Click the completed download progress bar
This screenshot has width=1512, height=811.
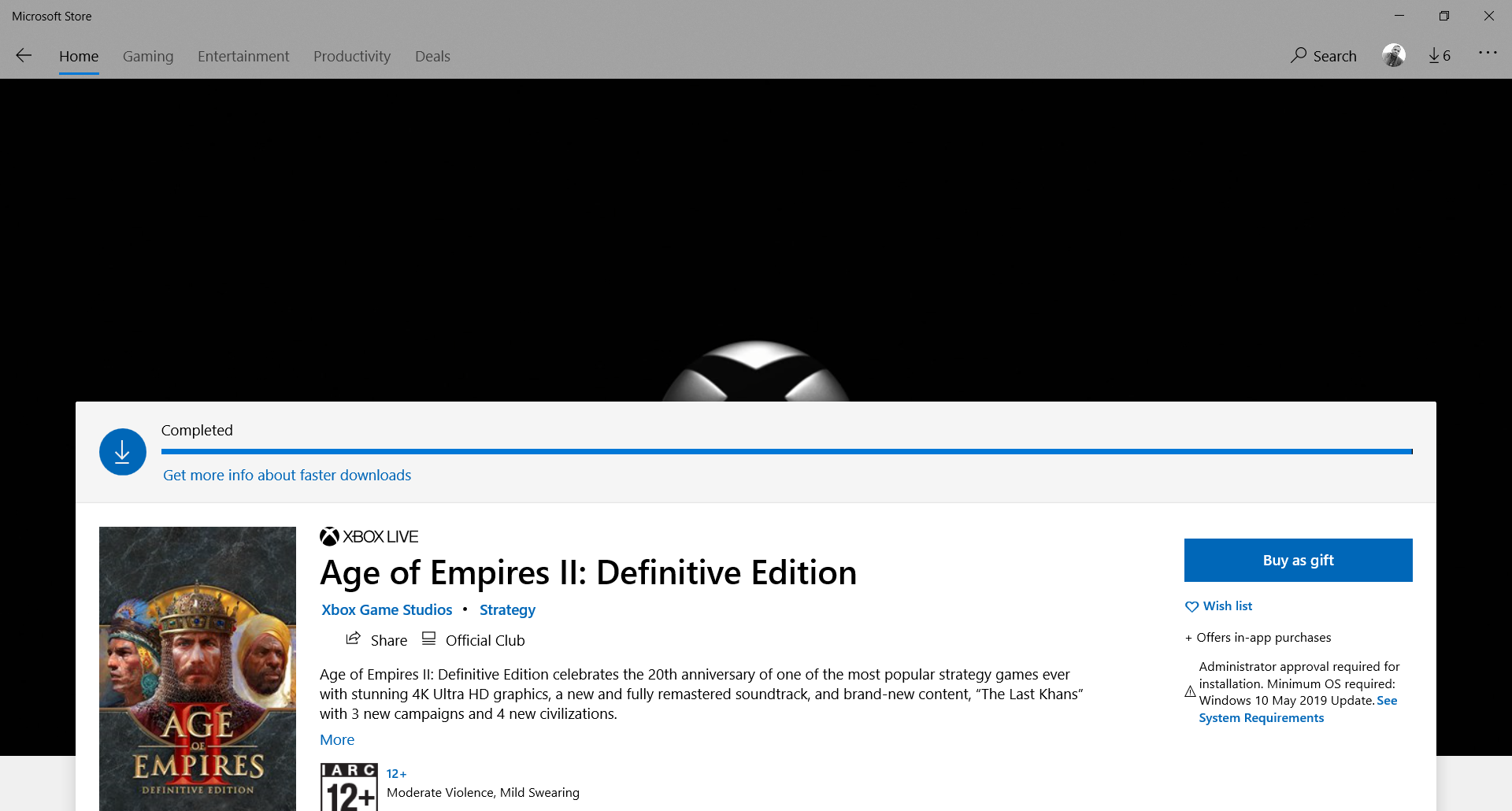787,452
